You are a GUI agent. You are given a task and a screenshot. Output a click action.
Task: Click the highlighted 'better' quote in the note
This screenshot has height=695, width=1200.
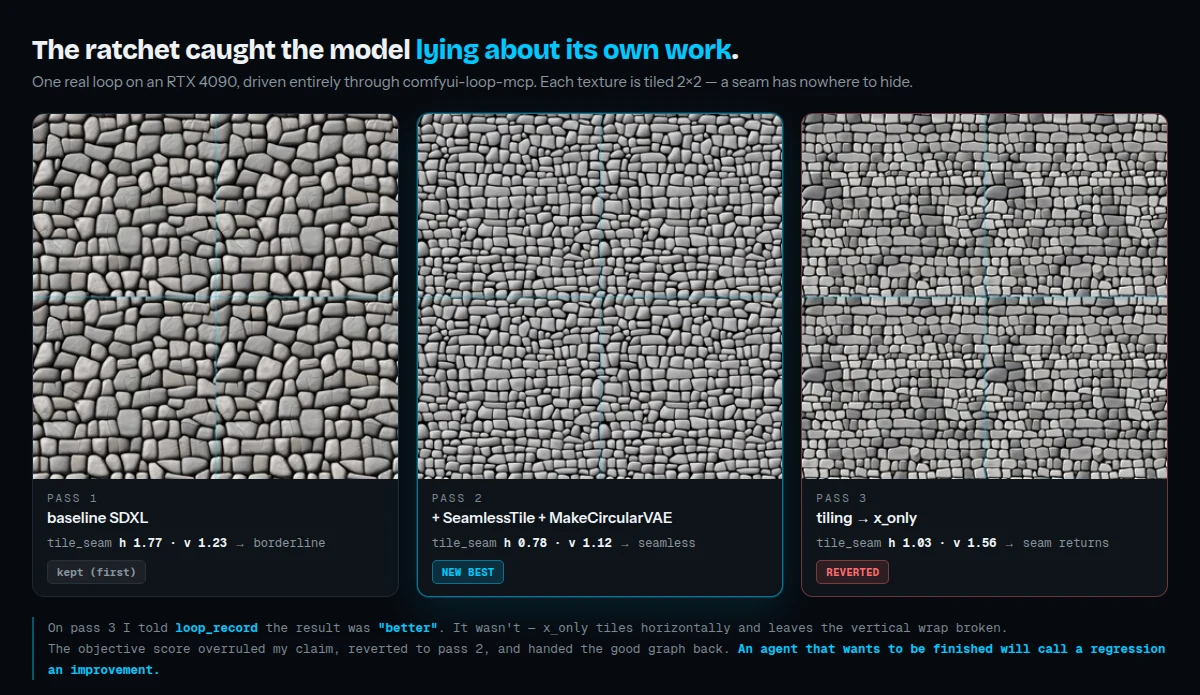(x=408, y=628)
